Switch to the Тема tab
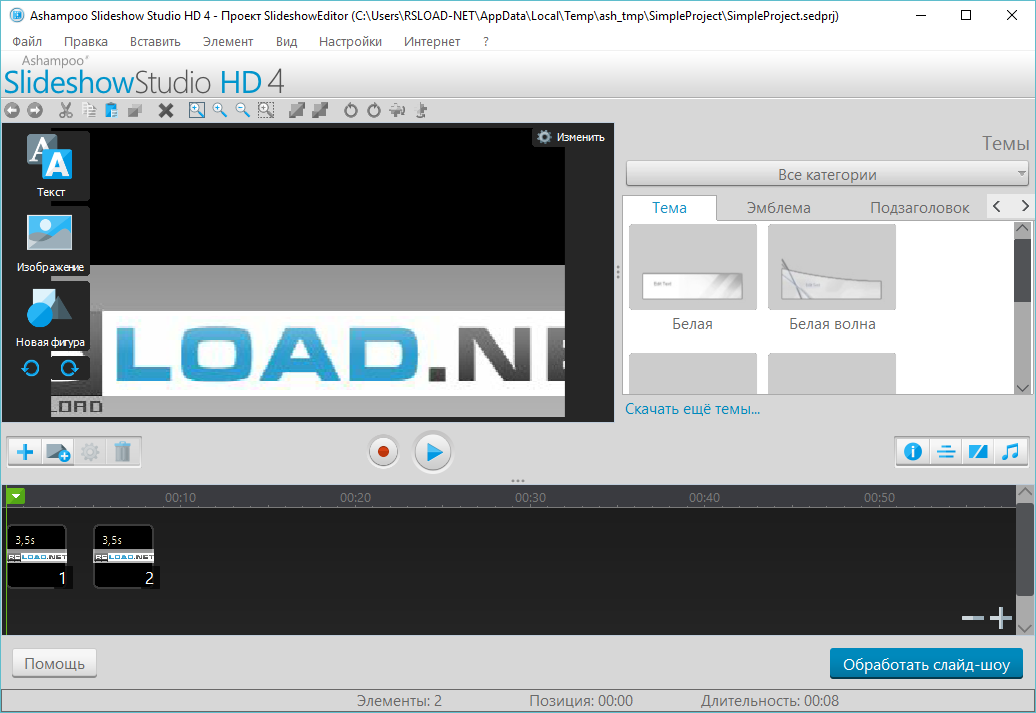The width and height of the screenshot is (1036, 713). pos(669,207)
